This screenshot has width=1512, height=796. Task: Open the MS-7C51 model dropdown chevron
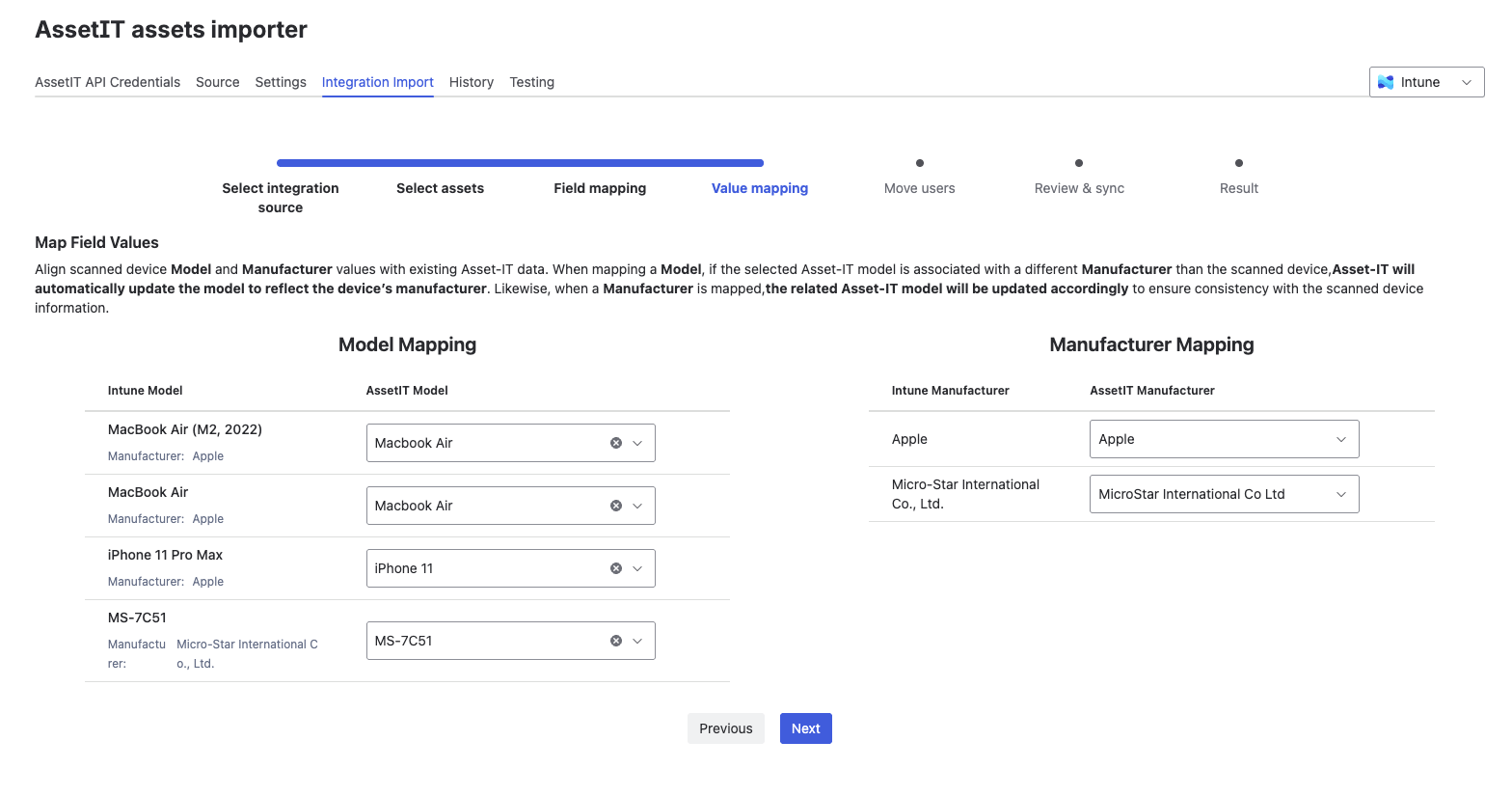637,641
